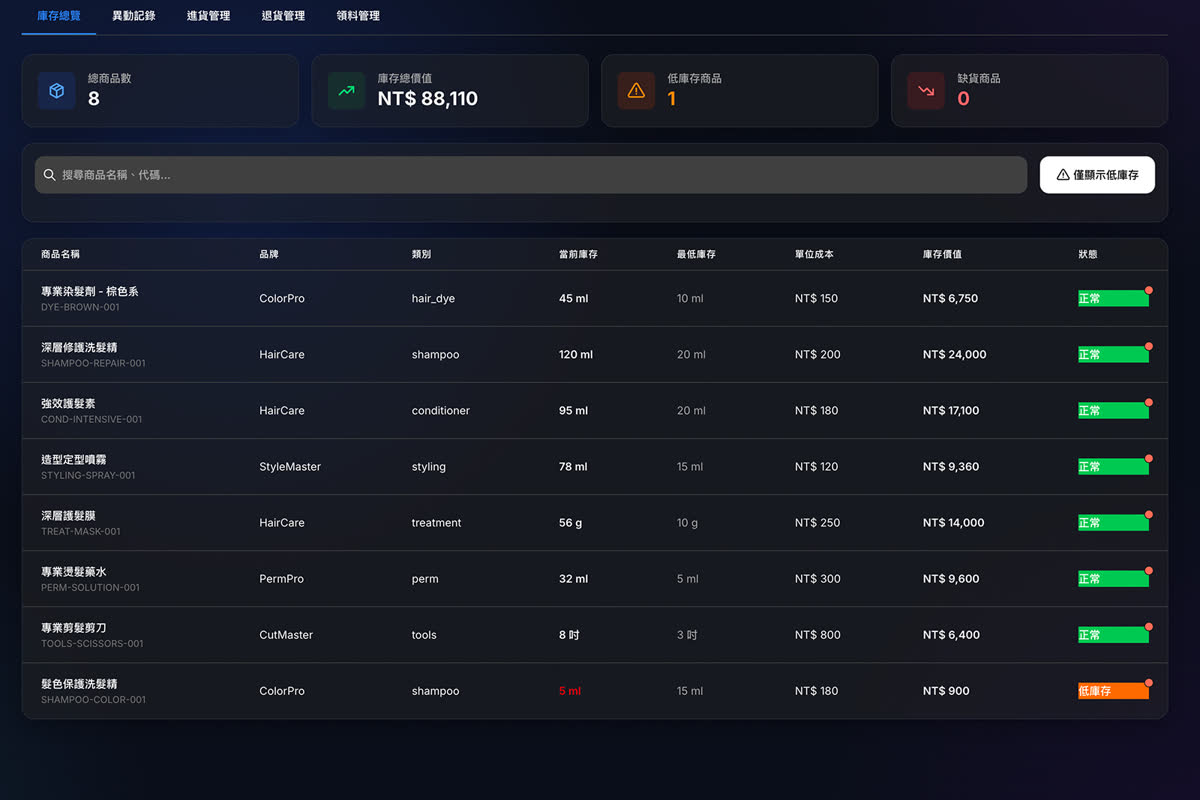The height and width of the screenshot is (800, 1200).
Task: Click the green trending-up icon for 庫存總價值
Action: (347, 91)
